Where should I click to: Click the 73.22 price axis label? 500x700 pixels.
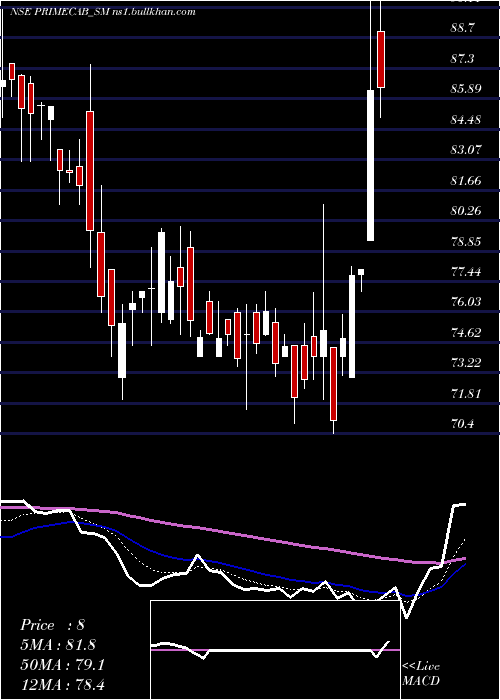click(x=467, y=362)
